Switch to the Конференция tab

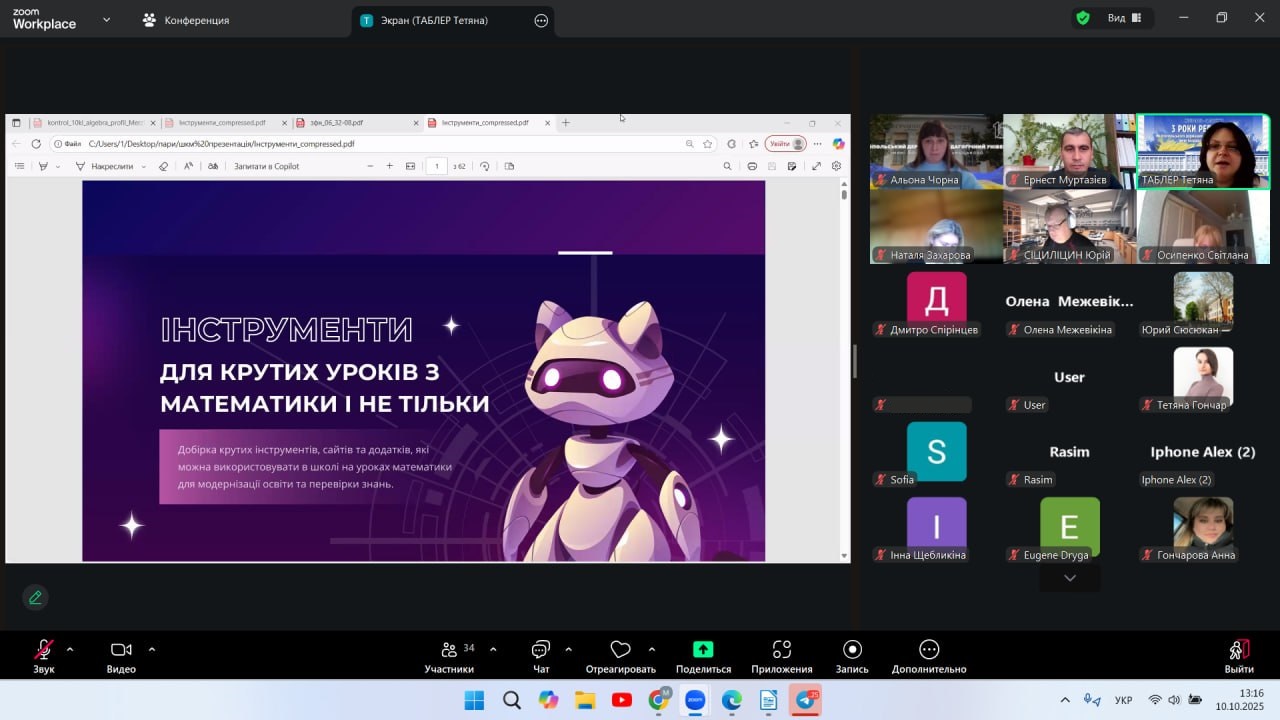(186, 20)
